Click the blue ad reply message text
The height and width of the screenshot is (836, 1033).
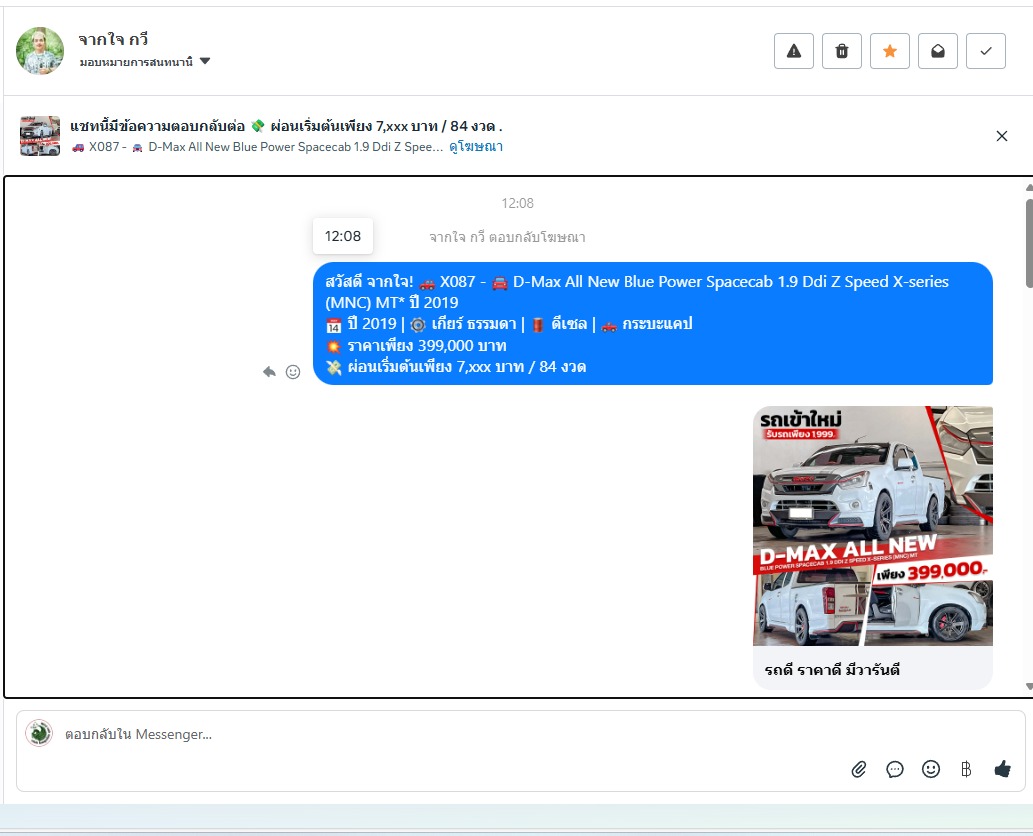point(653,323)
